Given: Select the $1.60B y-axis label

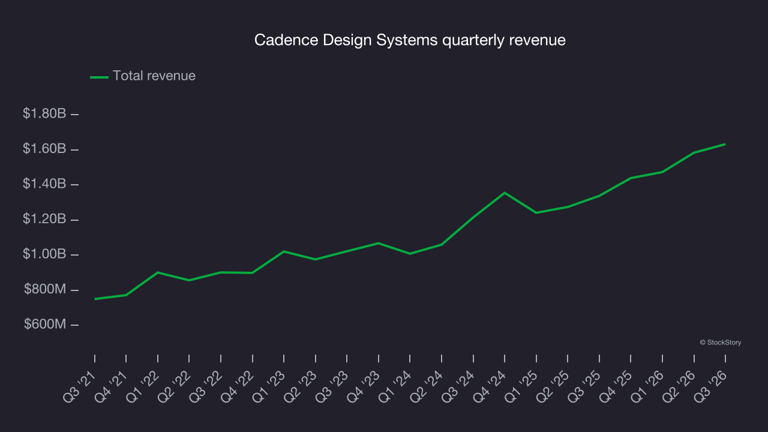Looking at the screenshot, I should point(44,148).
